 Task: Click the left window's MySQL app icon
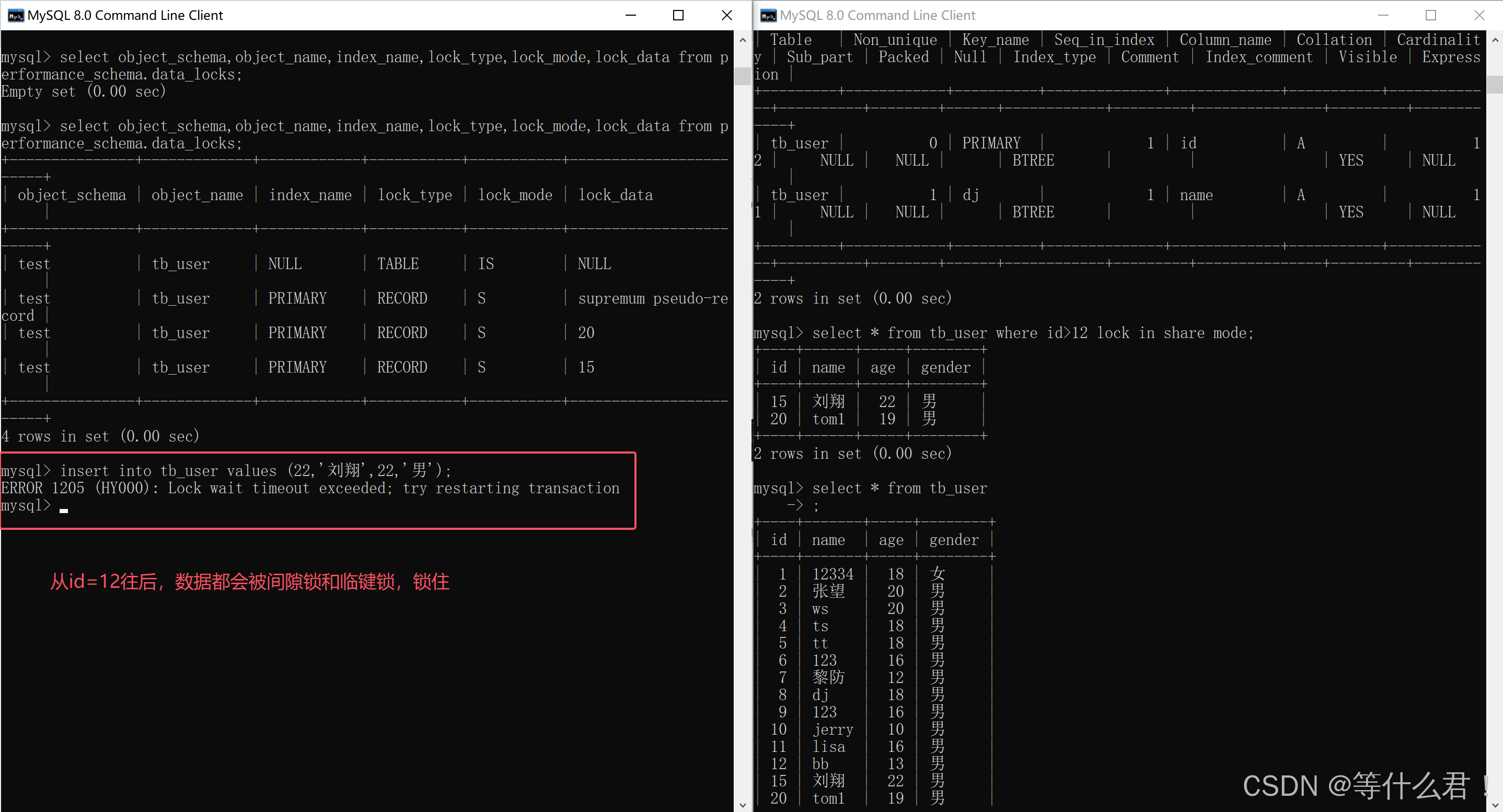(15, 15)
